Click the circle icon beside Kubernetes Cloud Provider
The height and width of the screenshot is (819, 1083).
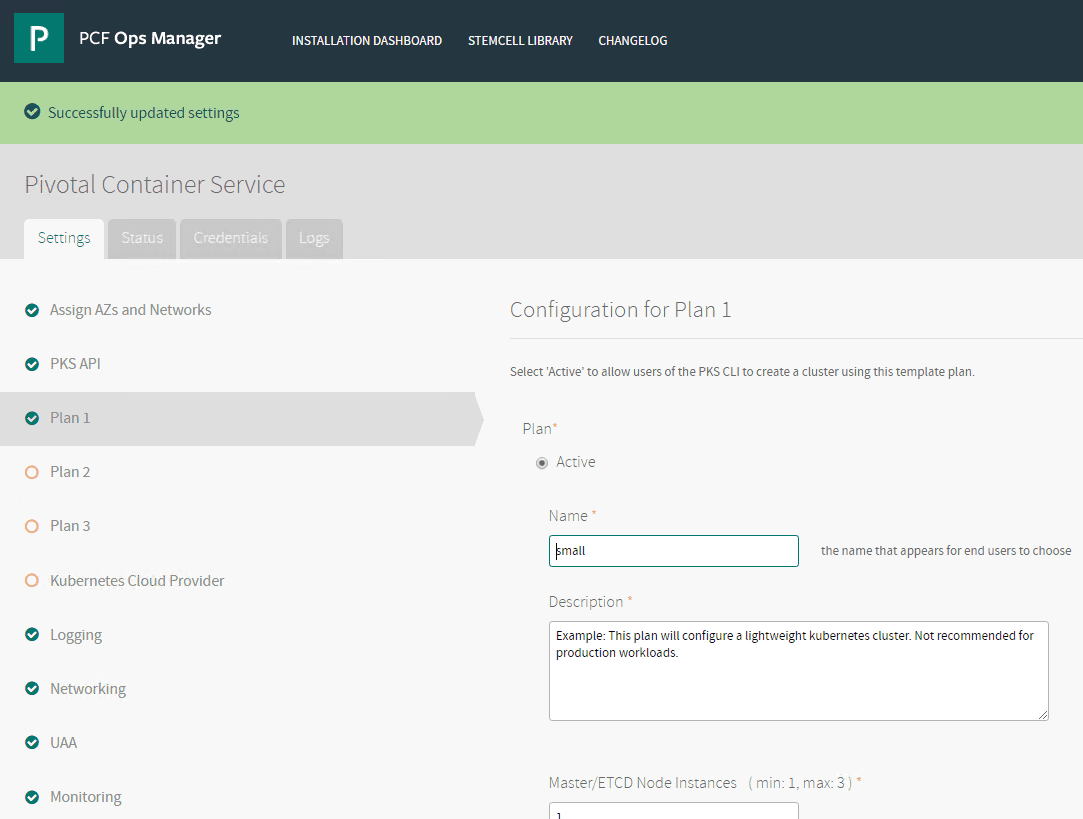coord(32,581)
